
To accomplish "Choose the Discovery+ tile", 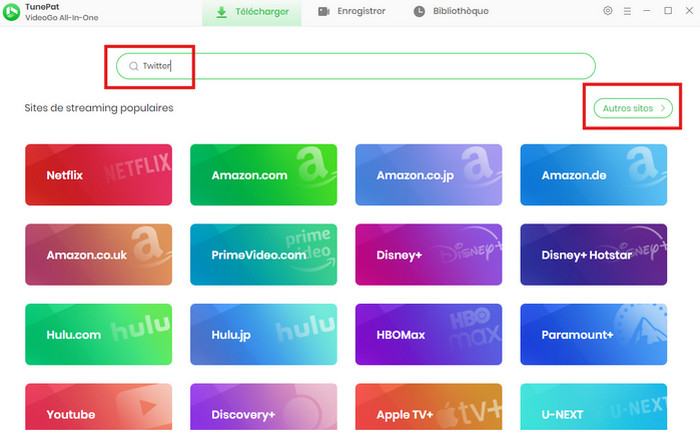I will point(263,407).
